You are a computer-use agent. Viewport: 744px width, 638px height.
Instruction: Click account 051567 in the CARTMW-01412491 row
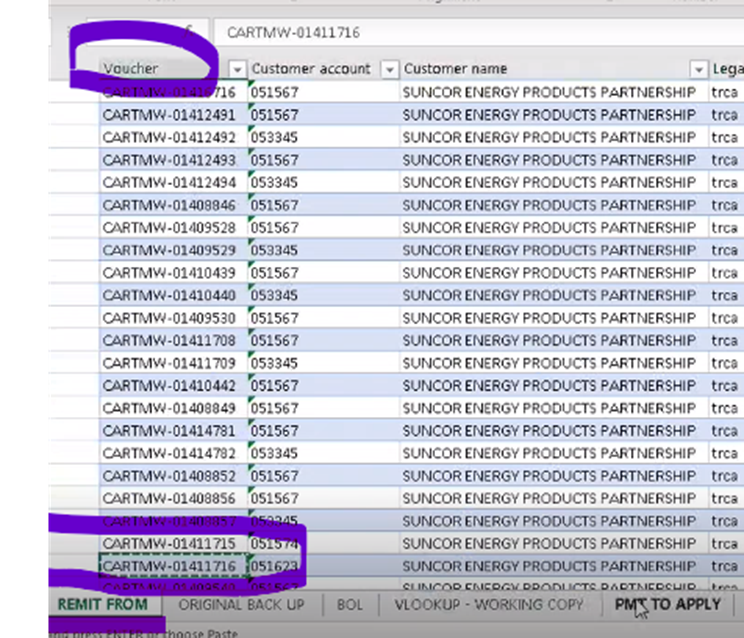point(324,115)
